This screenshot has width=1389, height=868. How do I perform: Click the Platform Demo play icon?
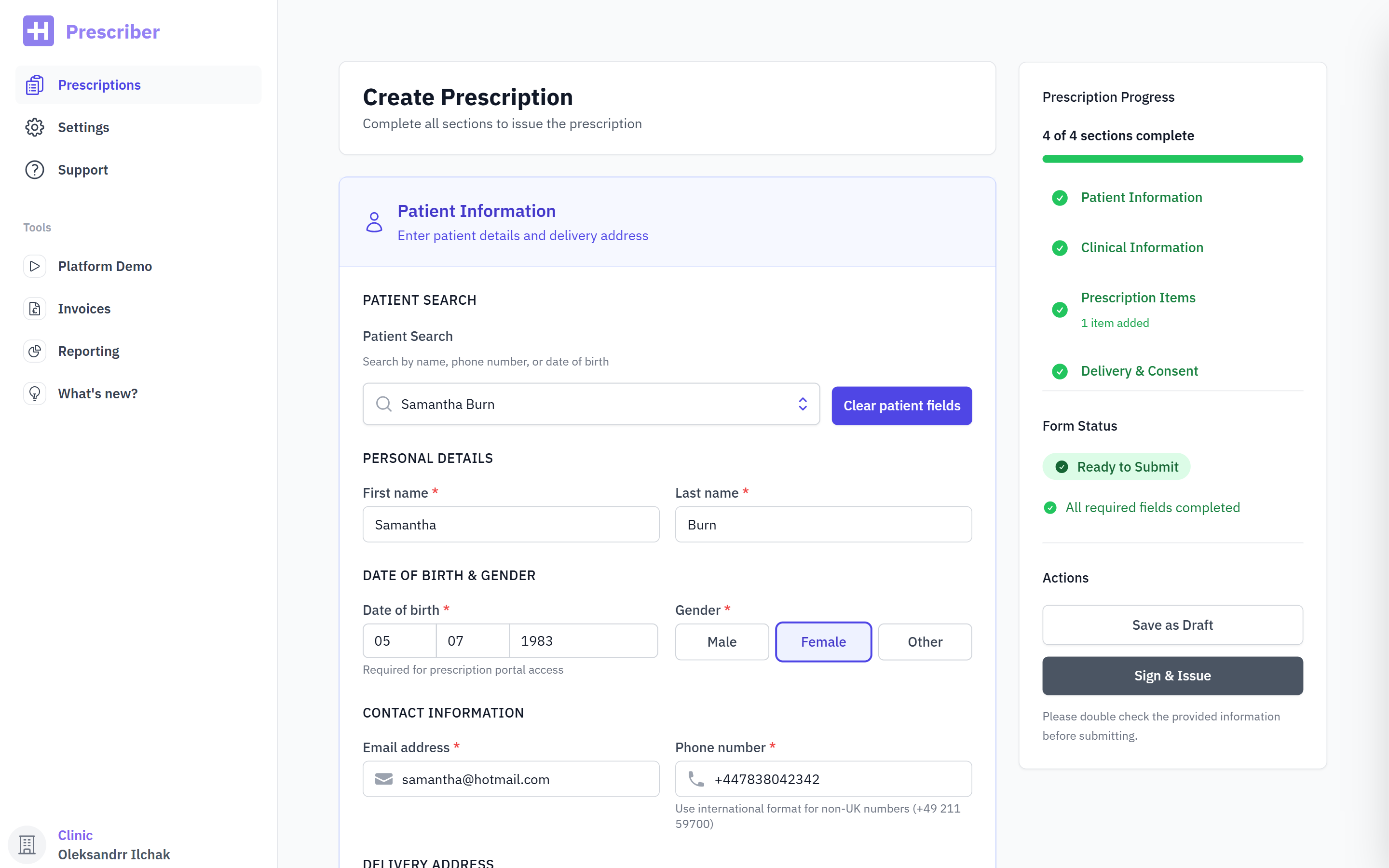click(x=34, y=266)
